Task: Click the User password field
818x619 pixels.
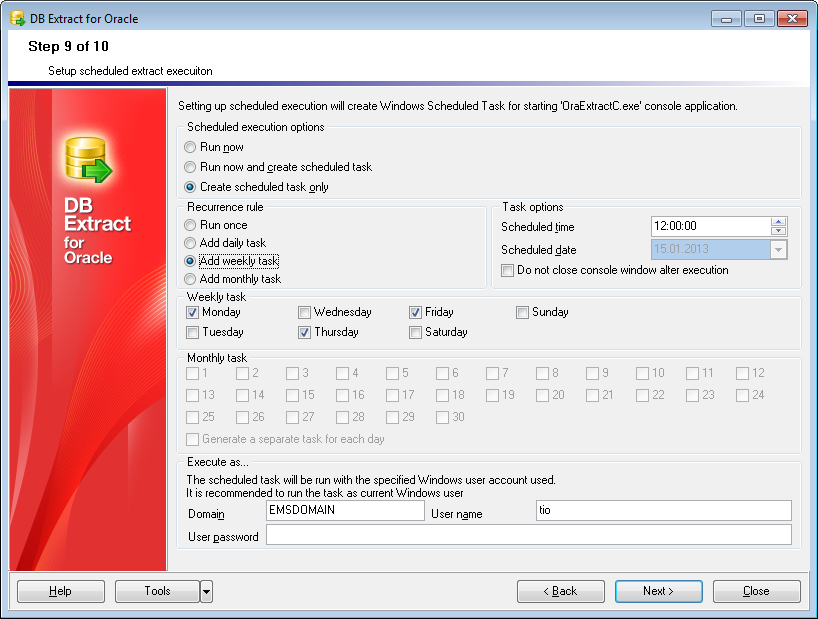Action: [x=529, y=535]
